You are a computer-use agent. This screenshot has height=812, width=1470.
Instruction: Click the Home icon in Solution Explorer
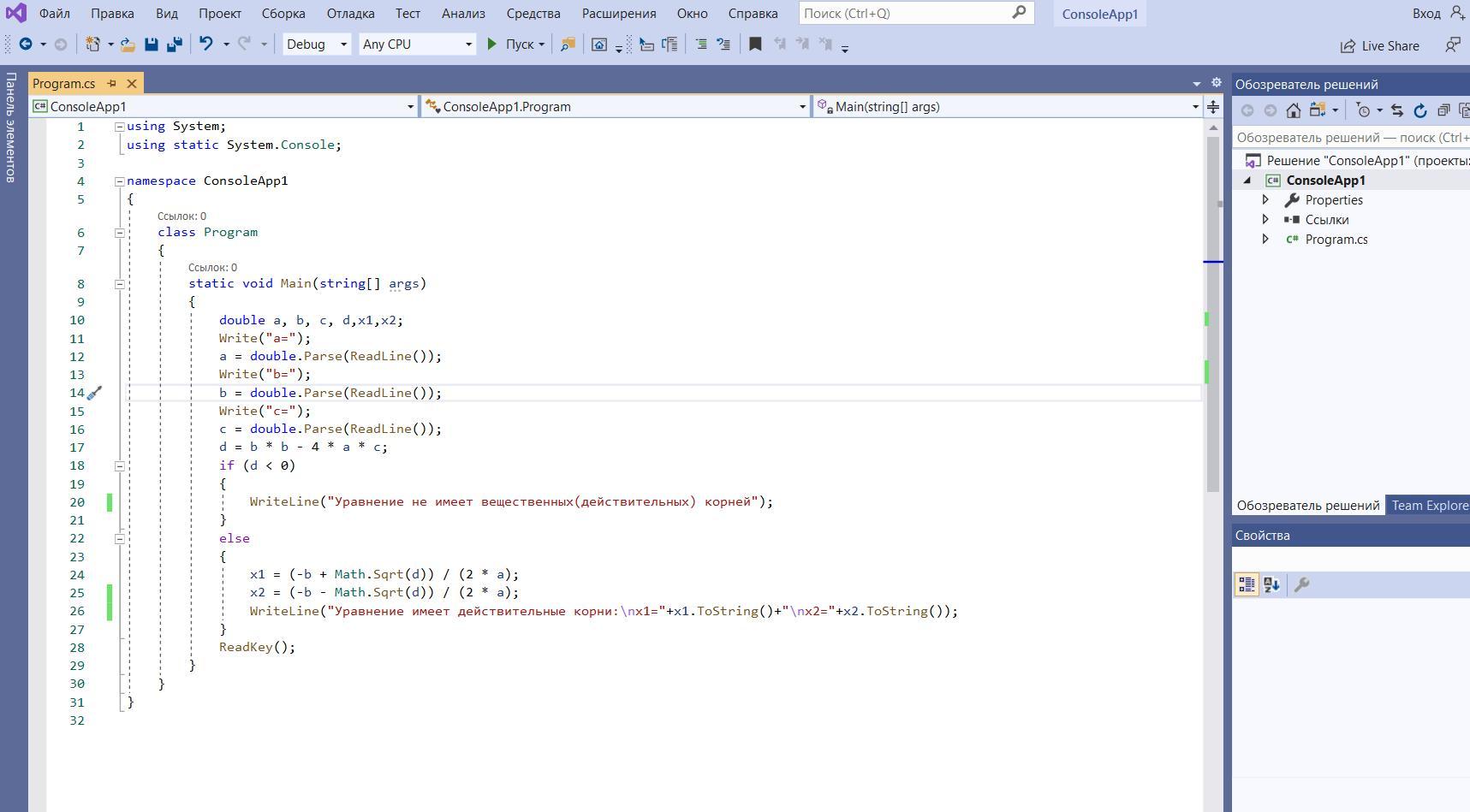click(x=1294, y=110)
